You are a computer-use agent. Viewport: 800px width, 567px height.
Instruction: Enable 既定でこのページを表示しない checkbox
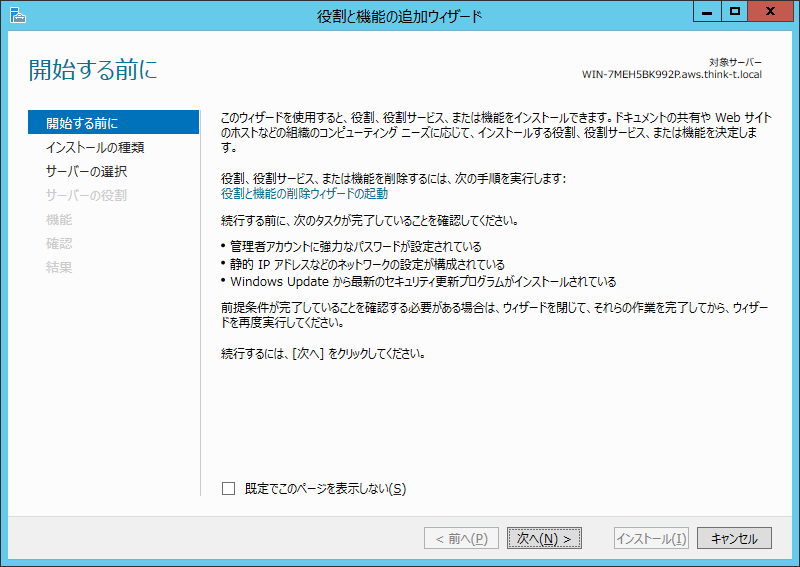[229, 488]
